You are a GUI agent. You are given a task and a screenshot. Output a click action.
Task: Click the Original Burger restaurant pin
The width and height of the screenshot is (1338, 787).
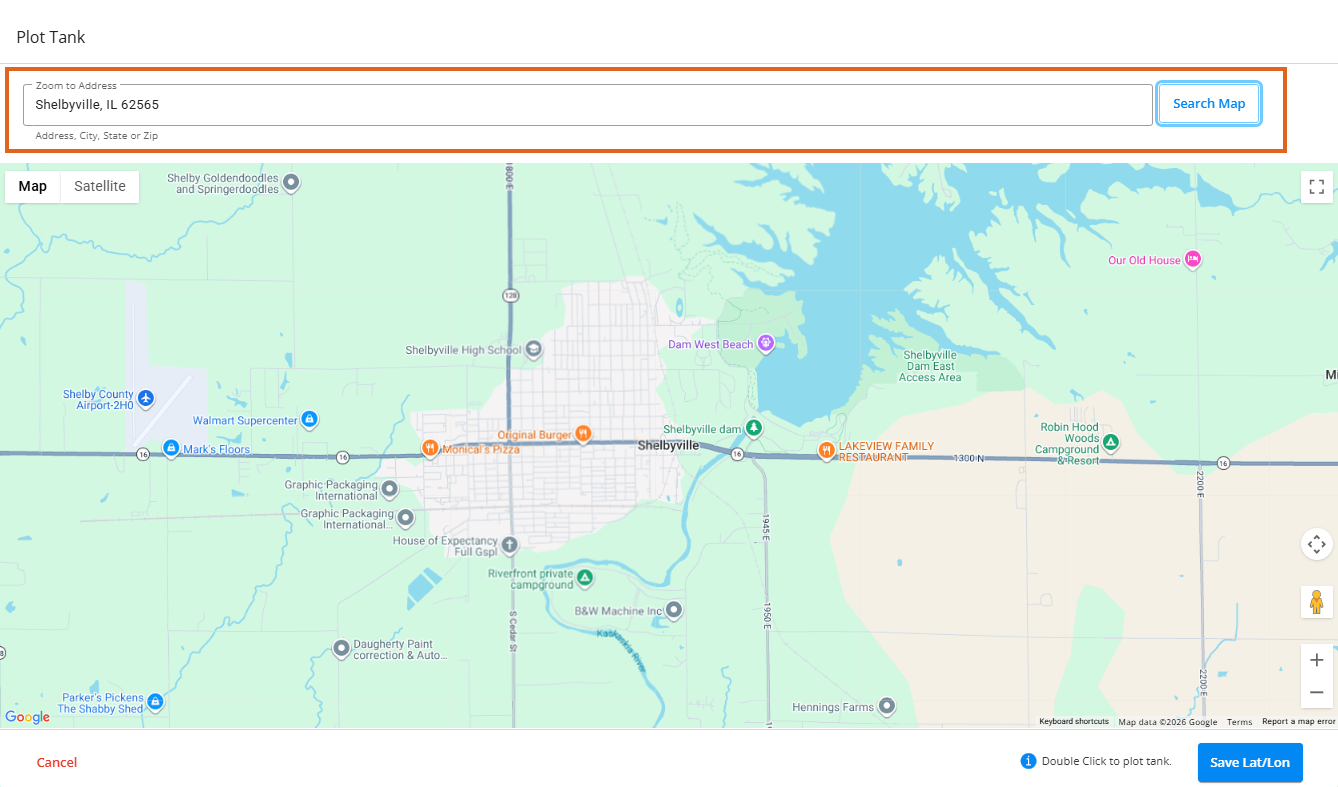[584, 435]
